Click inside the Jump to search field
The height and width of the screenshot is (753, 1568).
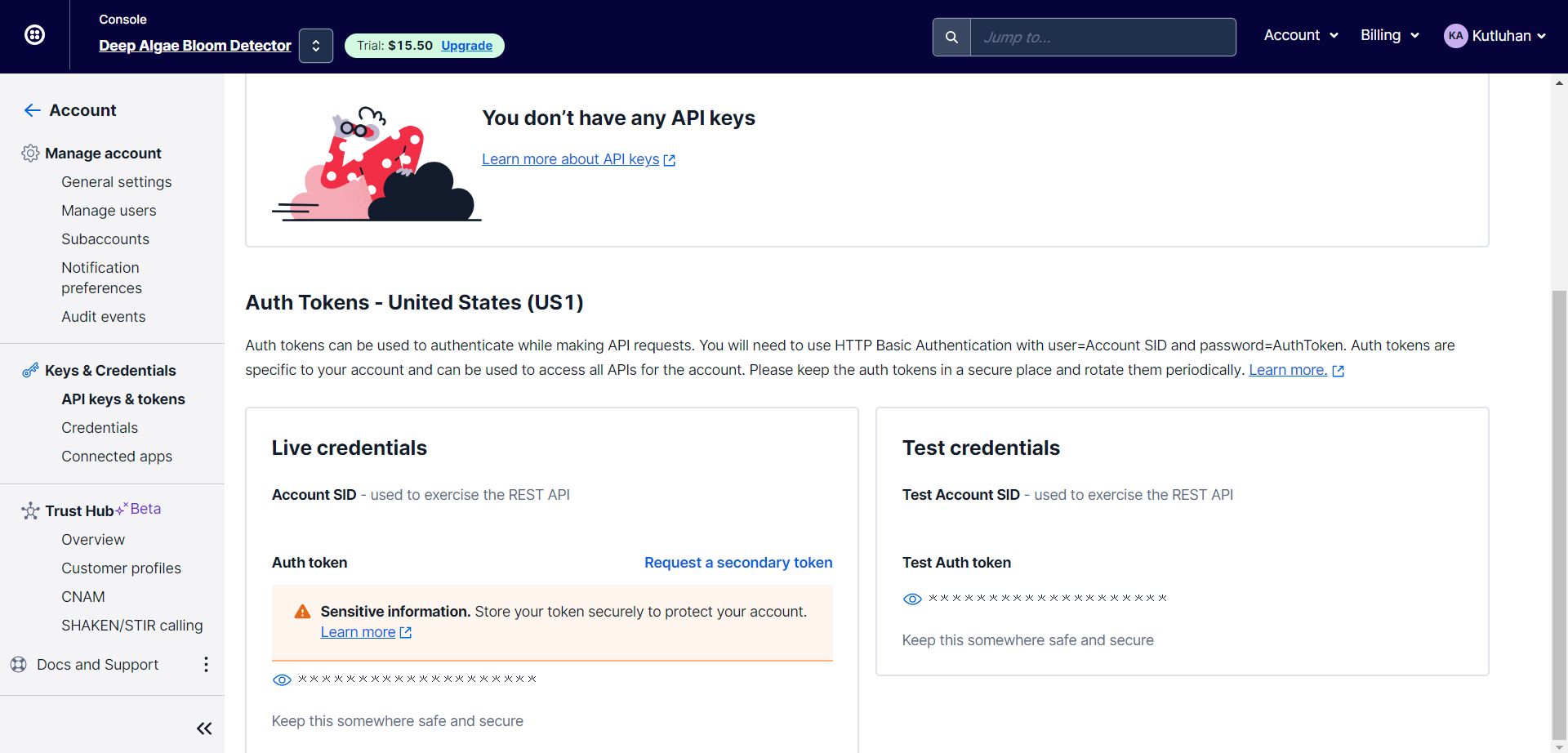pos(1102,37)
